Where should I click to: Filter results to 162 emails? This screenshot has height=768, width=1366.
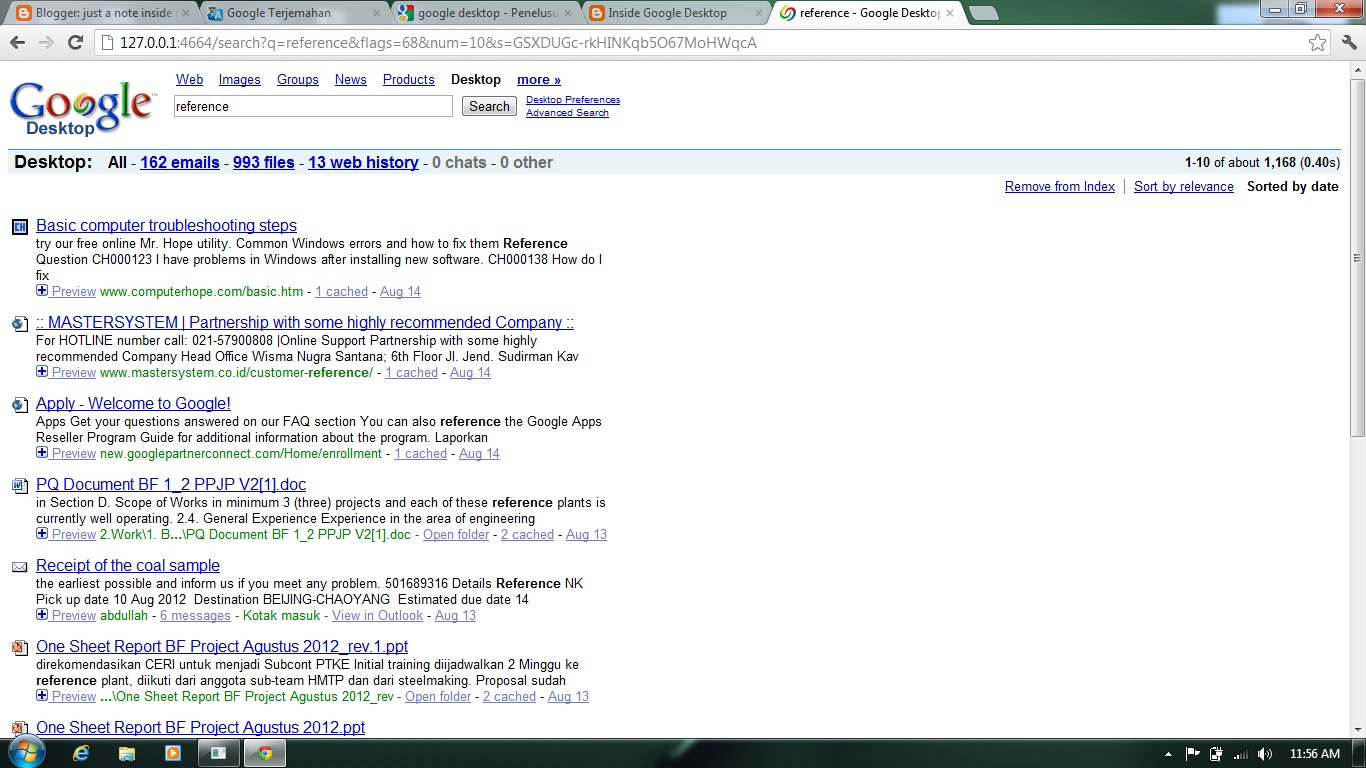(180, 163)
